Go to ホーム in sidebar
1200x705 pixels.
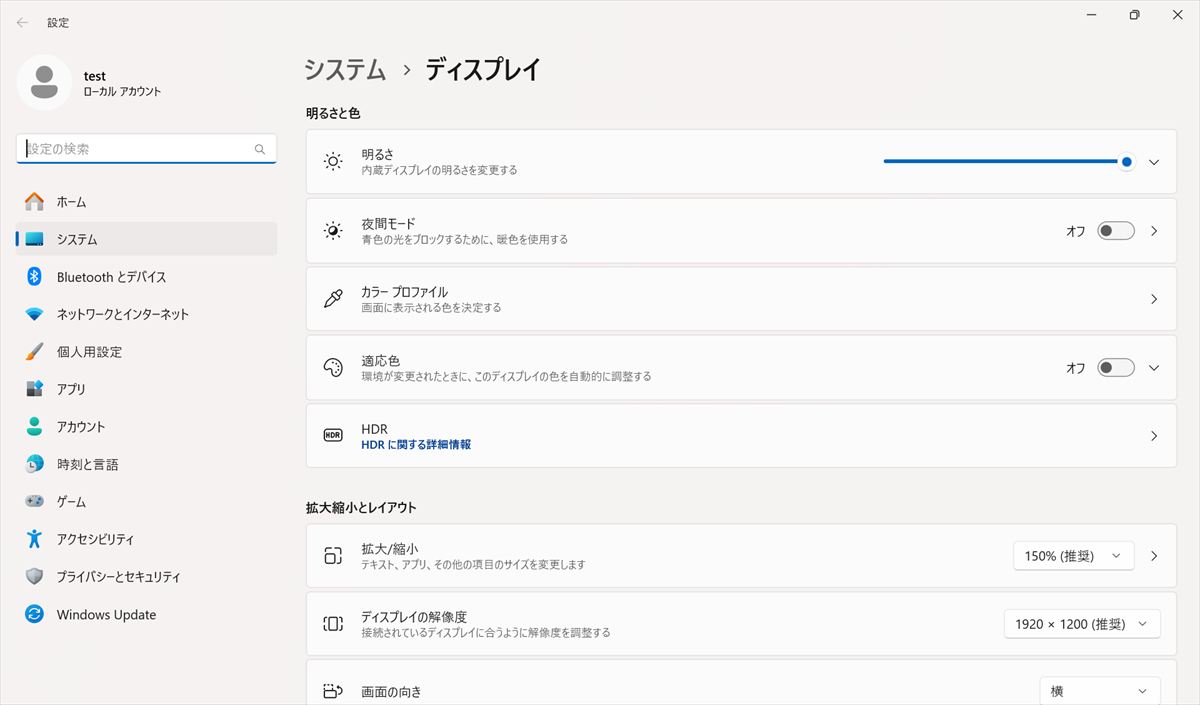[x=147, y=202]
